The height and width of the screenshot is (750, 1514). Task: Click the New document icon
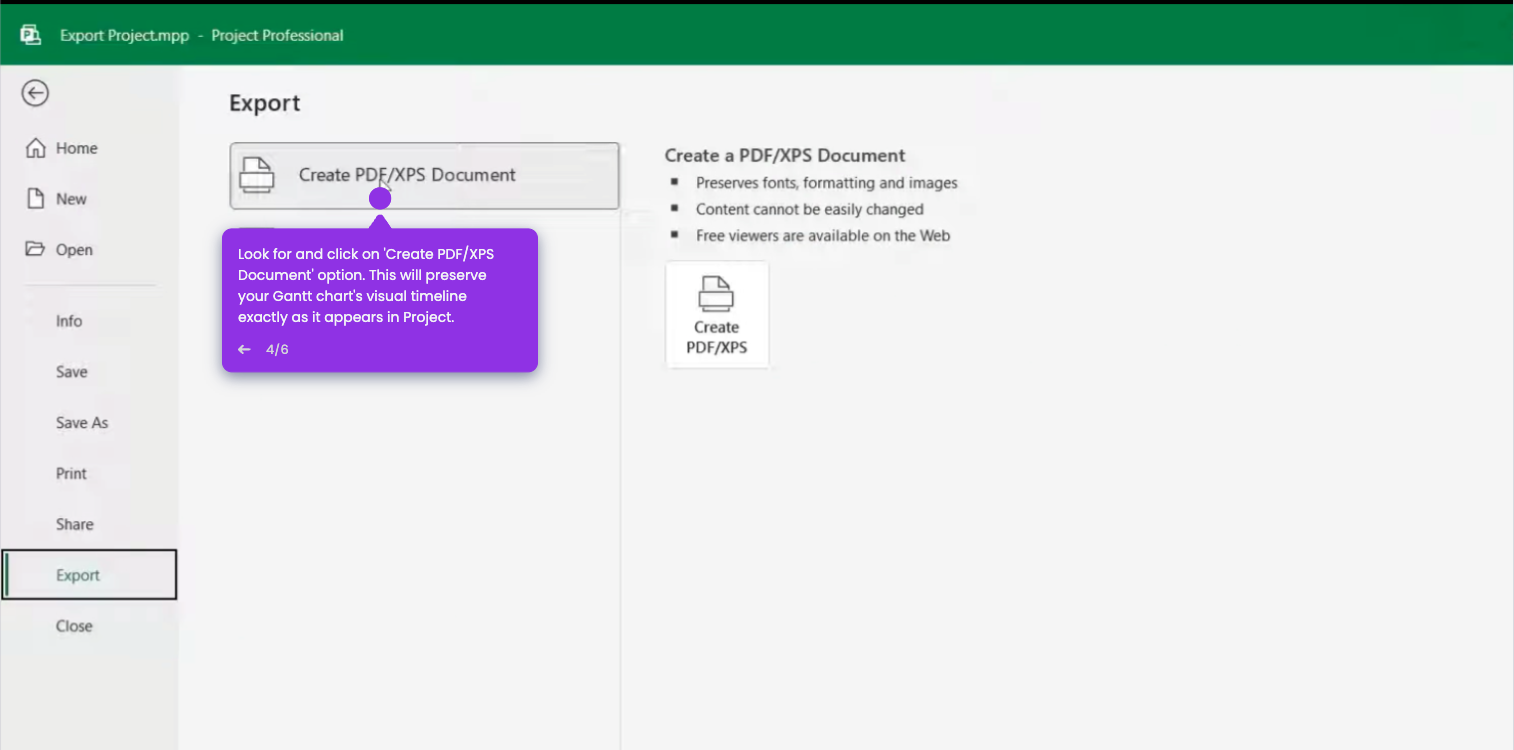click(35, 199)
